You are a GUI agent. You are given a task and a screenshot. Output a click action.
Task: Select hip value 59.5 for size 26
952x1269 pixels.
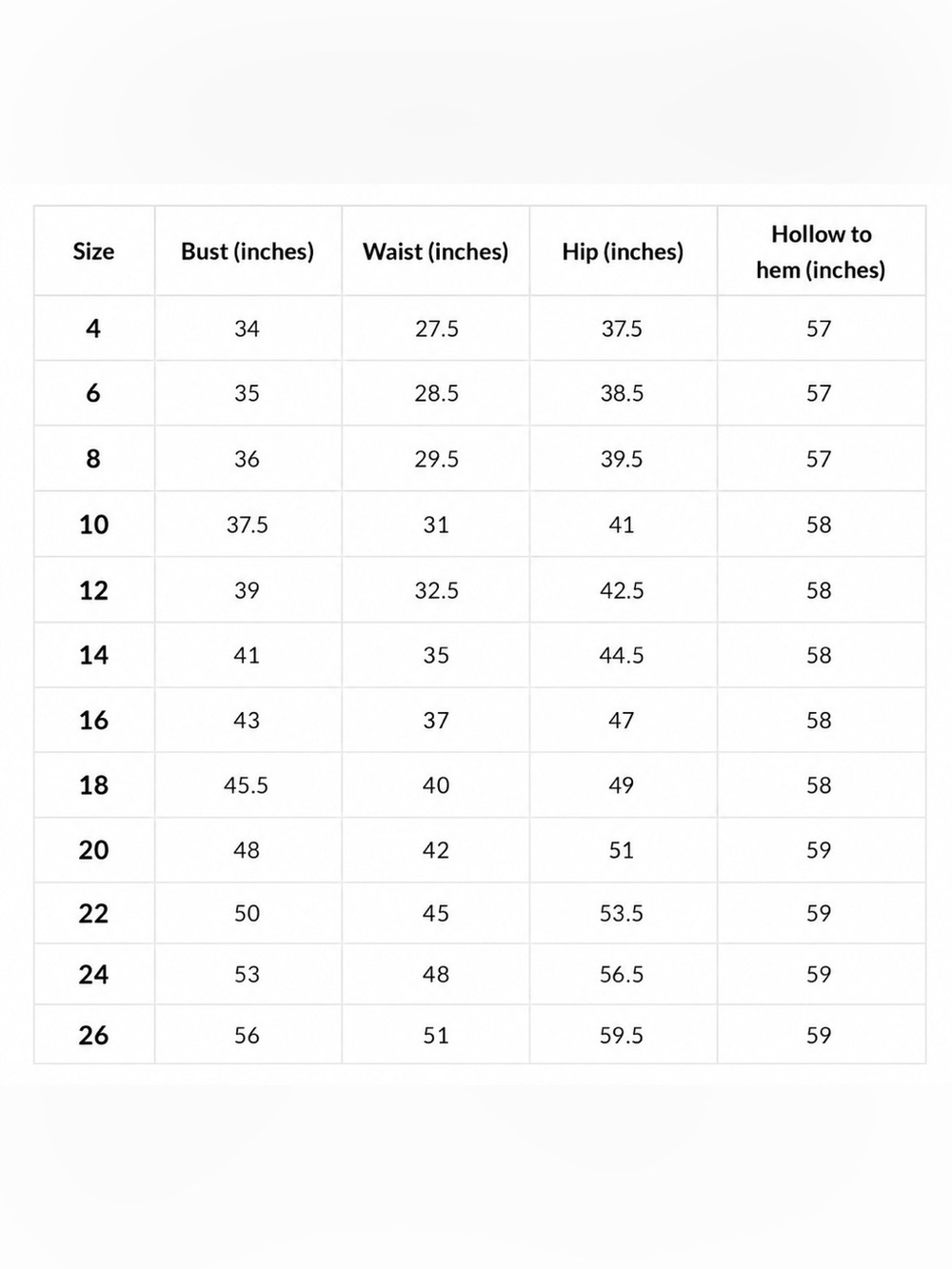click(622, 1036)
